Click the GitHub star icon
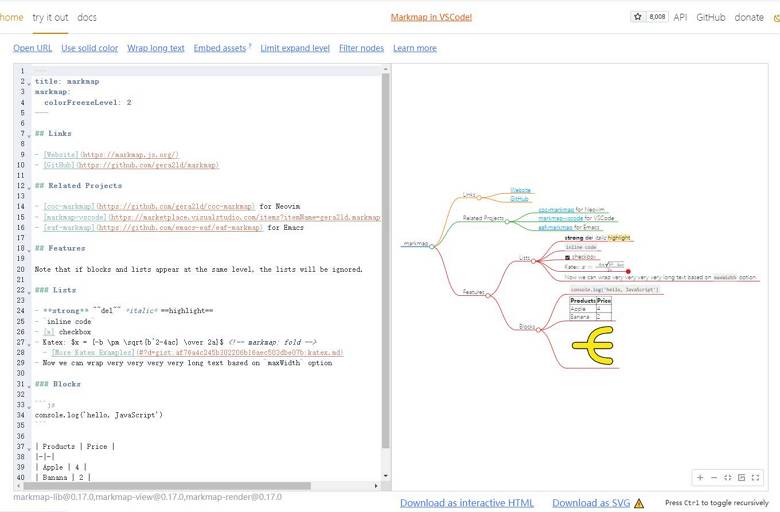 [x=637, y=17]
